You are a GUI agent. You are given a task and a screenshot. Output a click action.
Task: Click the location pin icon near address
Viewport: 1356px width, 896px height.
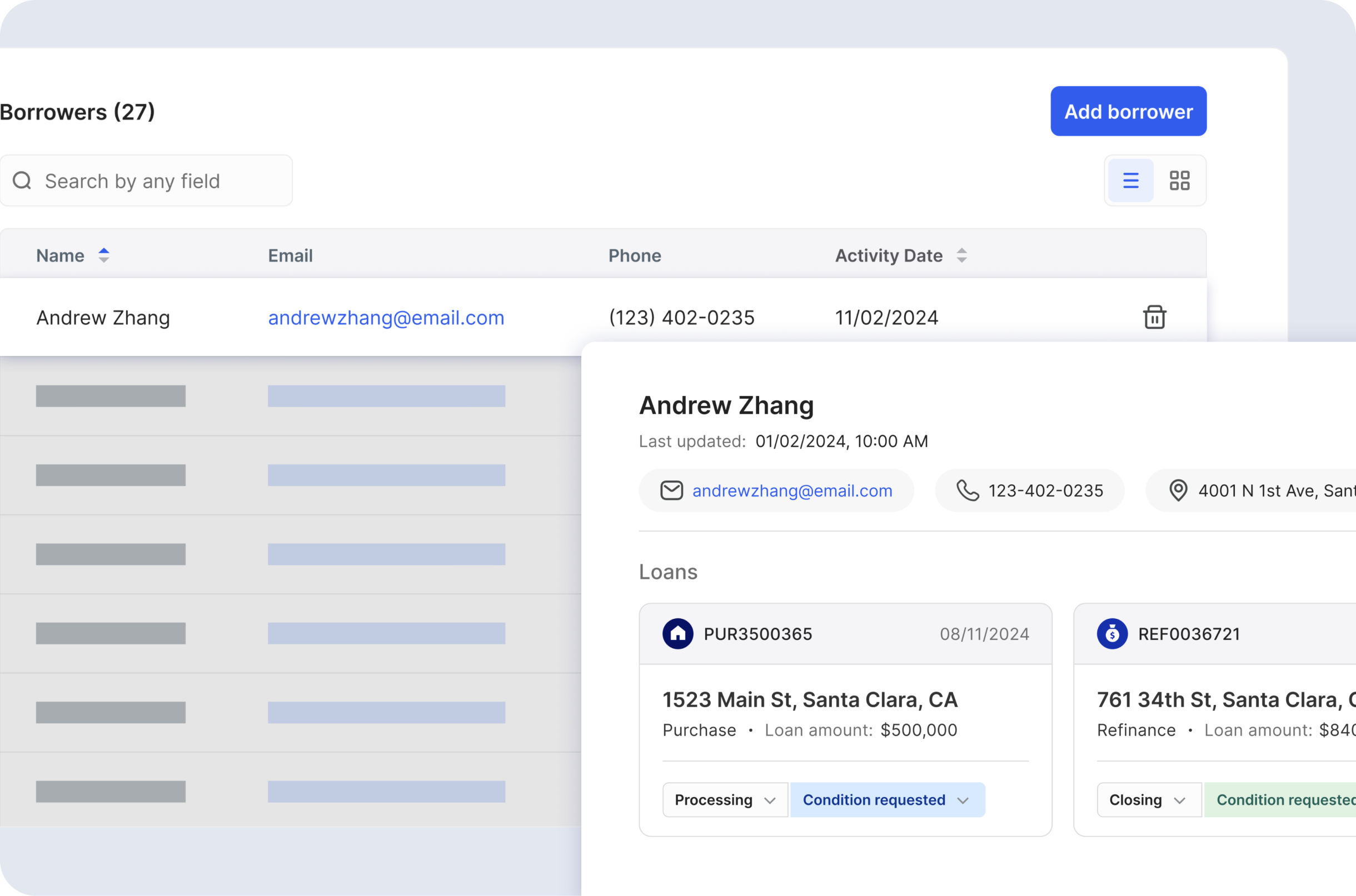point(1178,490)
